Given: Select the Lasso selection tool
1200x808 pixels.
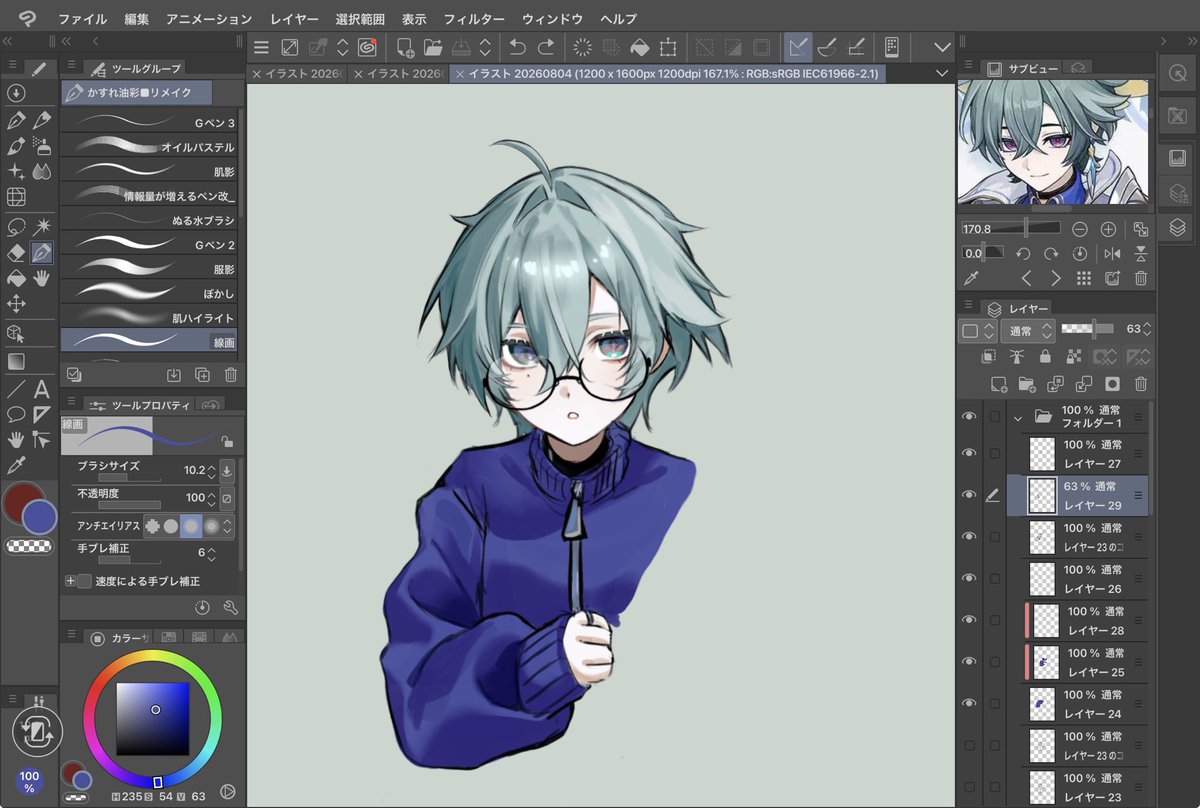Looking at the screenshot, I should click(x=16, y=226).
